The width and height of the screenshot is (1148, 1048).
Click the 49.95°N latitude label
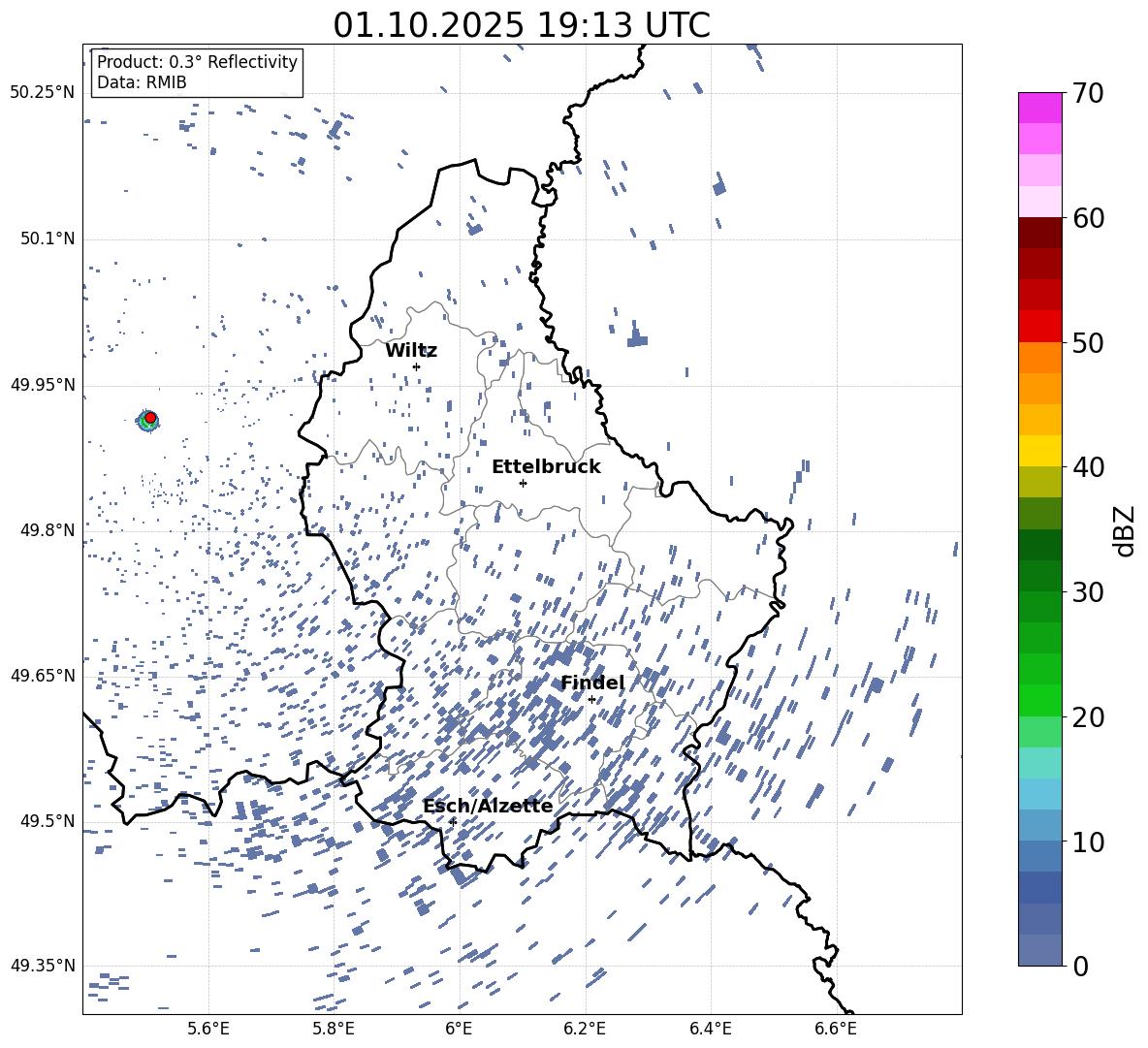coord(43,384)
